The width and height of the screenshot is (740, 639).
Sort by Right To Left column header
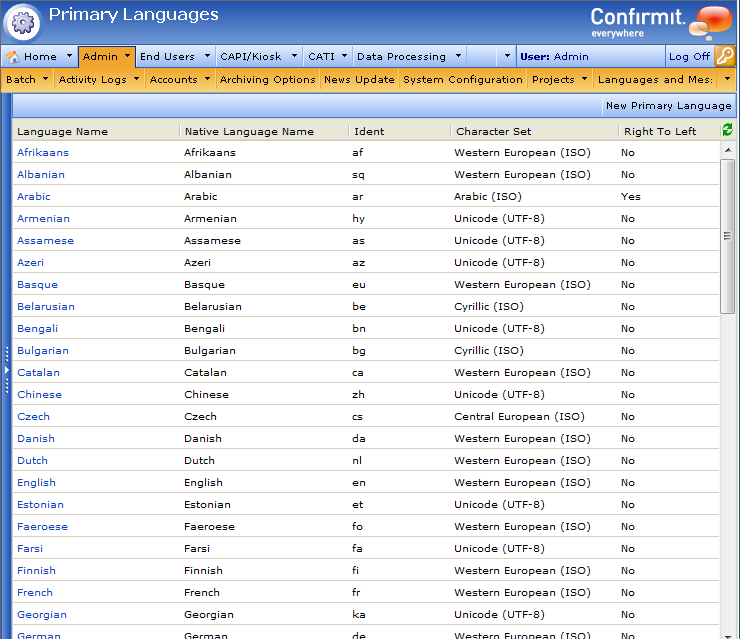[x=660, y=132]
